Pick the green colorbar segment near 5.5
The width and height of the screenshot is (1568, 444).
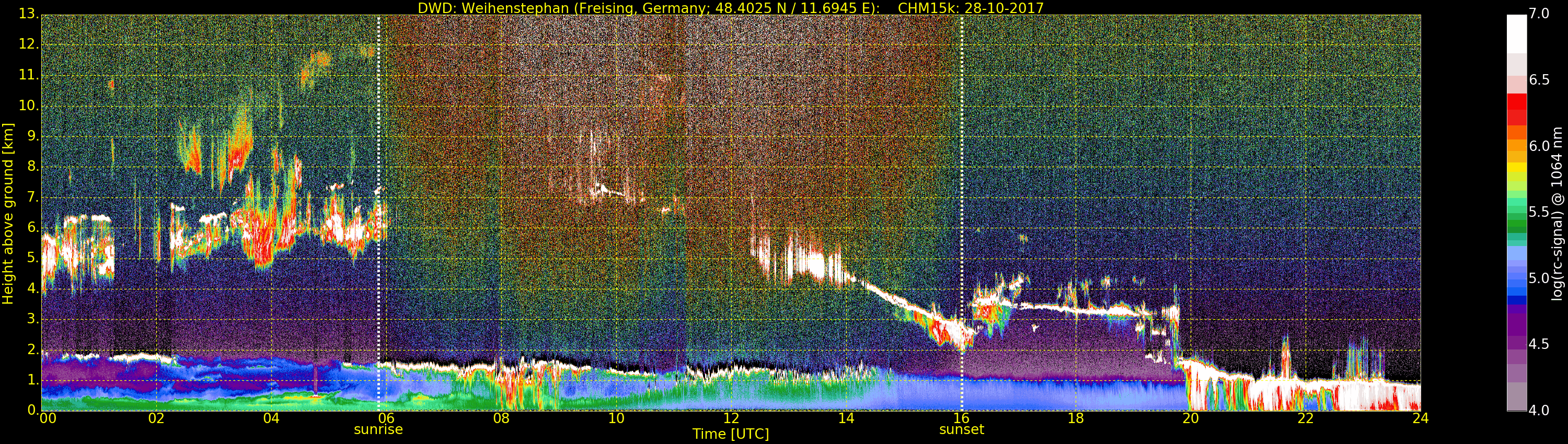(x=1516, y=213)
